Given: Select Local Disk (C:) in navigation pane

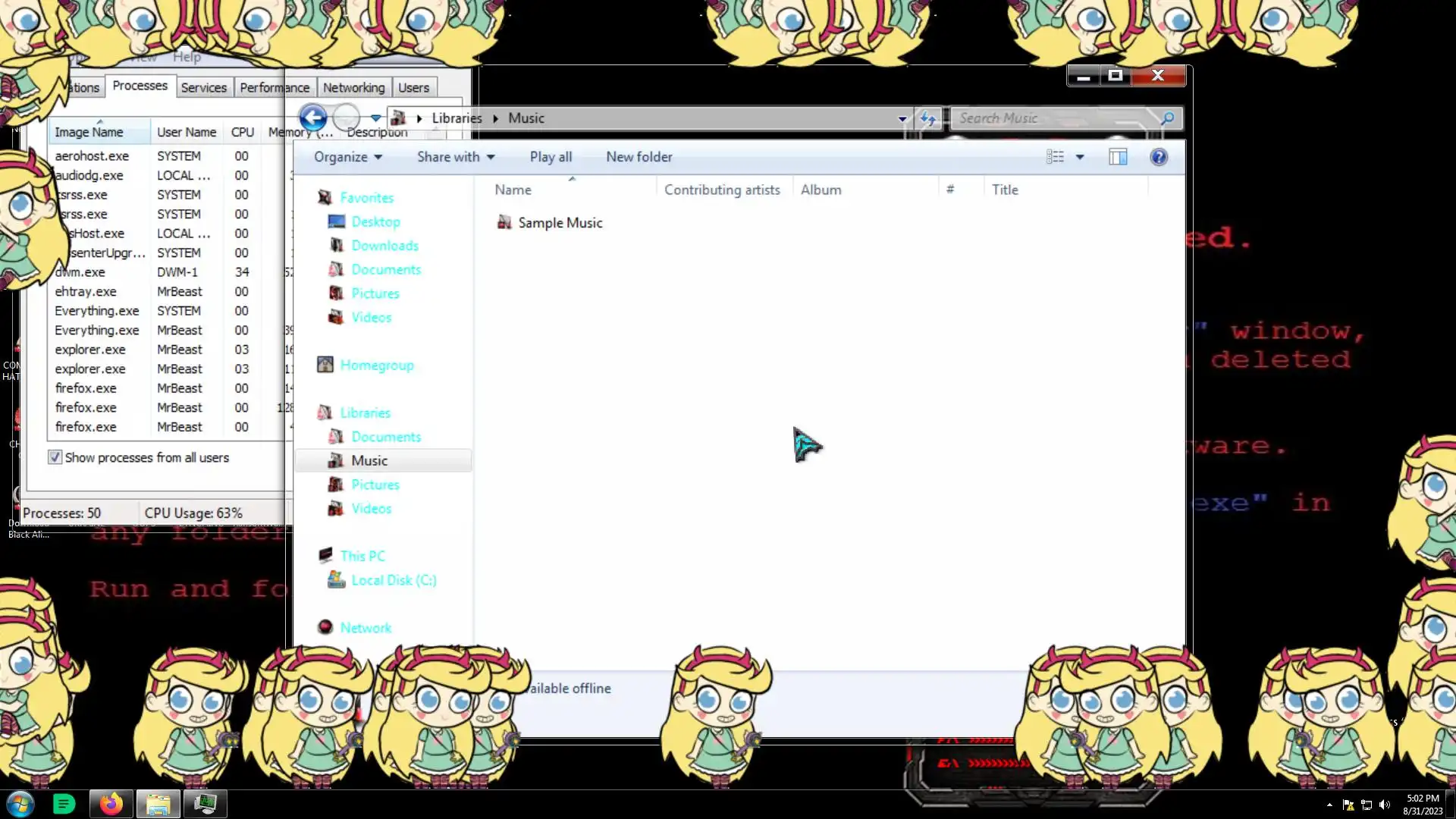Looking at the screenshot, I should (x=394, y=580).
